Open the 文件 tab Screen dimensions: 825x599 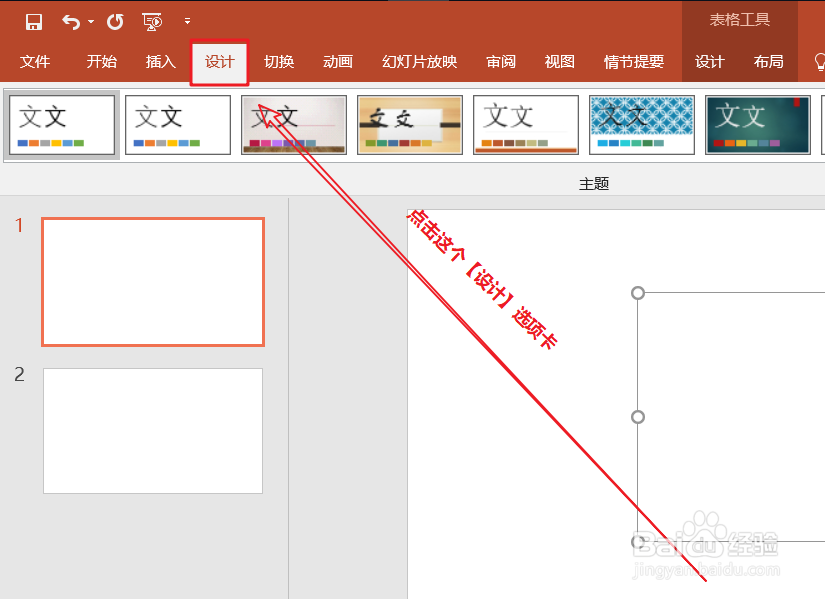[x=35, y=62]
